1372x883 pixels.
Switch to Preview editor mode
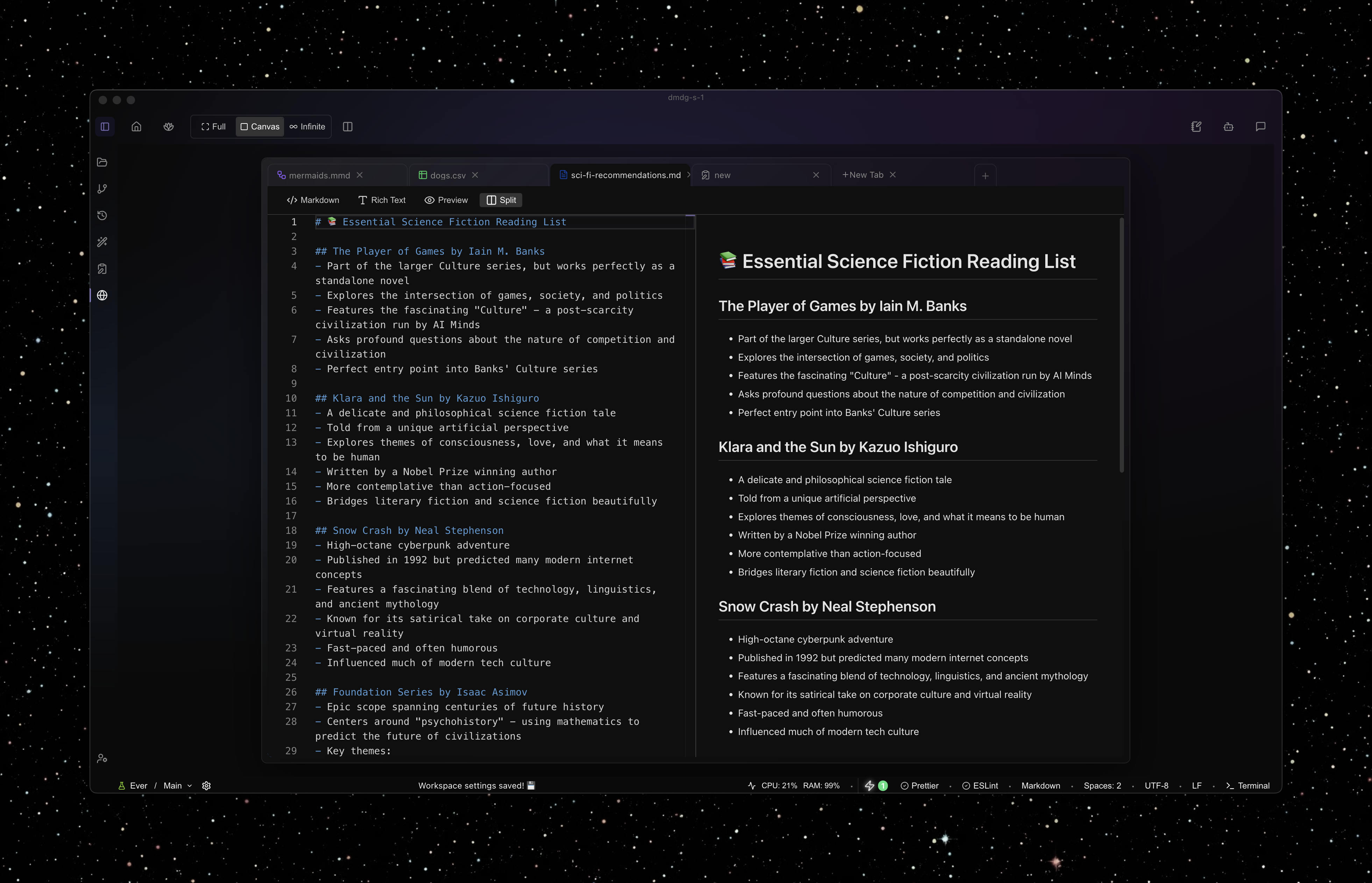coord(446,200)
